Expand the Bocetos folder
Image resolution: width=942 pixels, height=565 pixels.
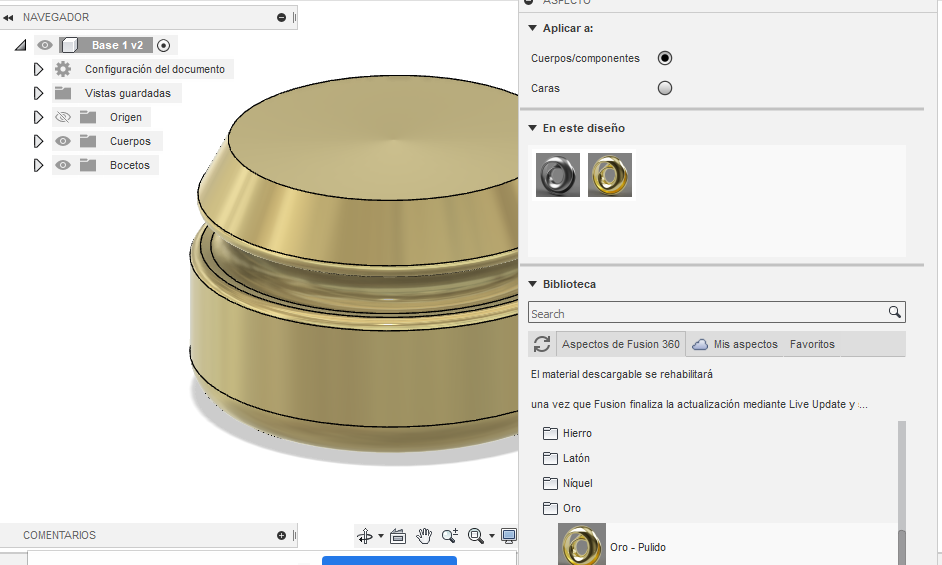[x=38, y=165]
